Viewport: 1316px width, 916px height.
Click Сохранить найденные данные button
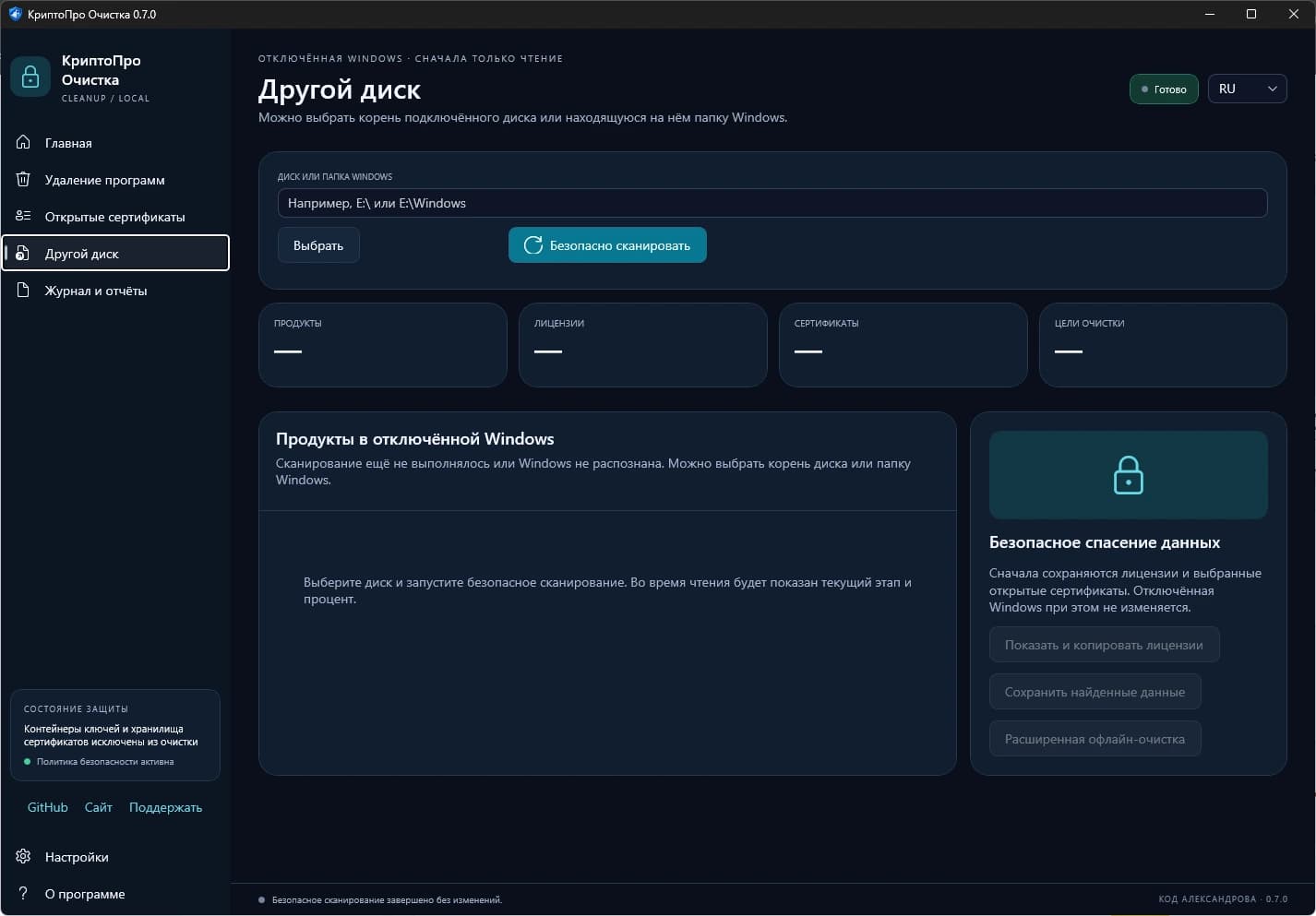coord(1095,692)
